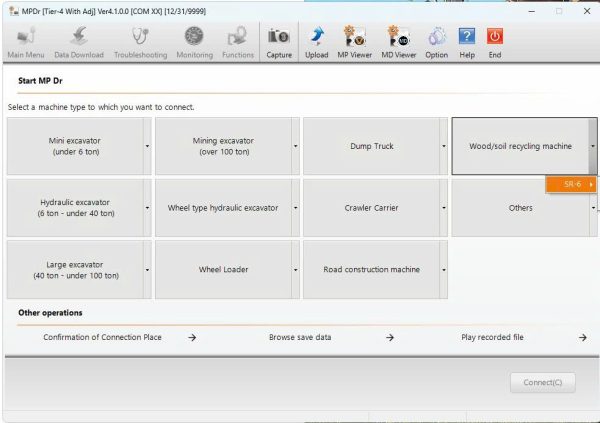Viewport: 600px width, 423px height.
Task: Close the MPDr window
Action: [x=587, y=11]
